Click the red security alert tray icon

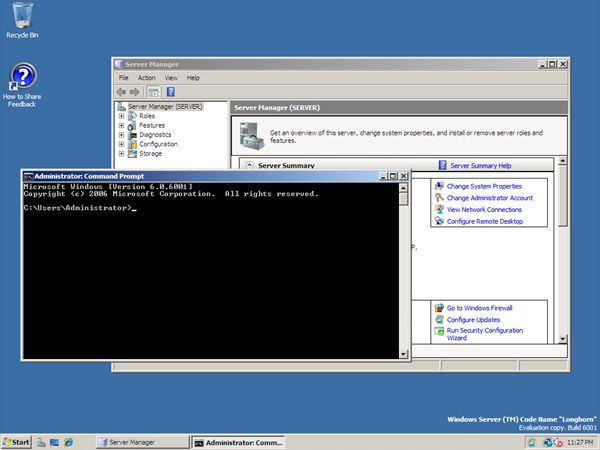pyautogui.click(x=558, y=443)
